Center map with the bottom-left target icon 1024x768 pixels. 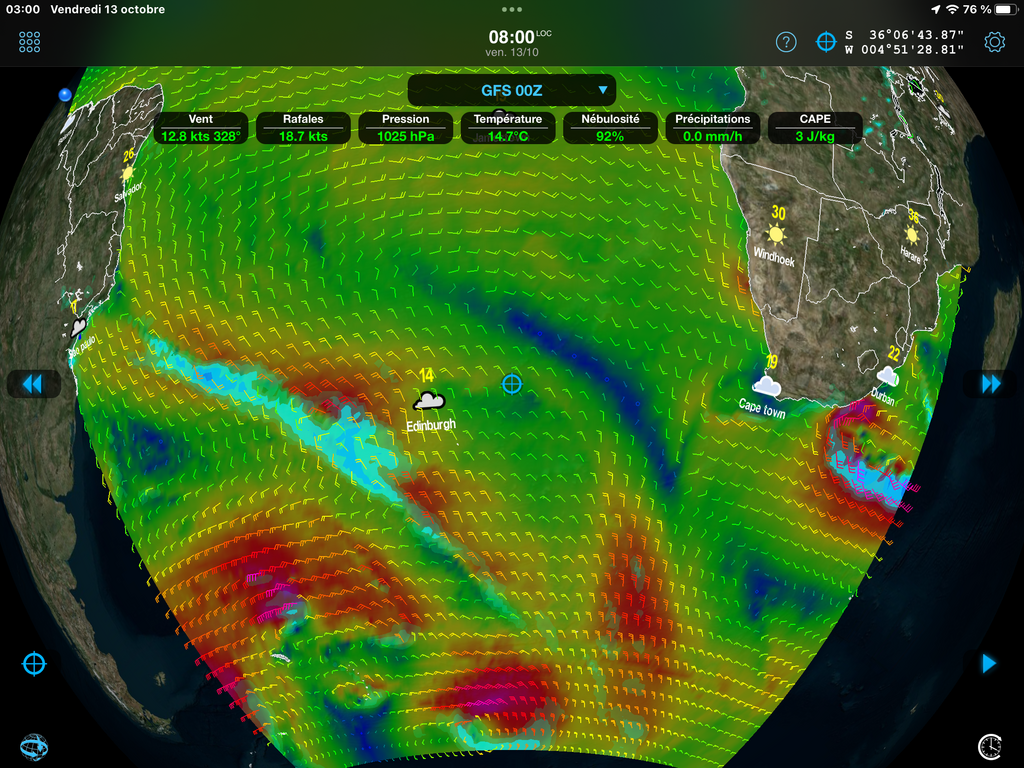click(x=34, y=664)
